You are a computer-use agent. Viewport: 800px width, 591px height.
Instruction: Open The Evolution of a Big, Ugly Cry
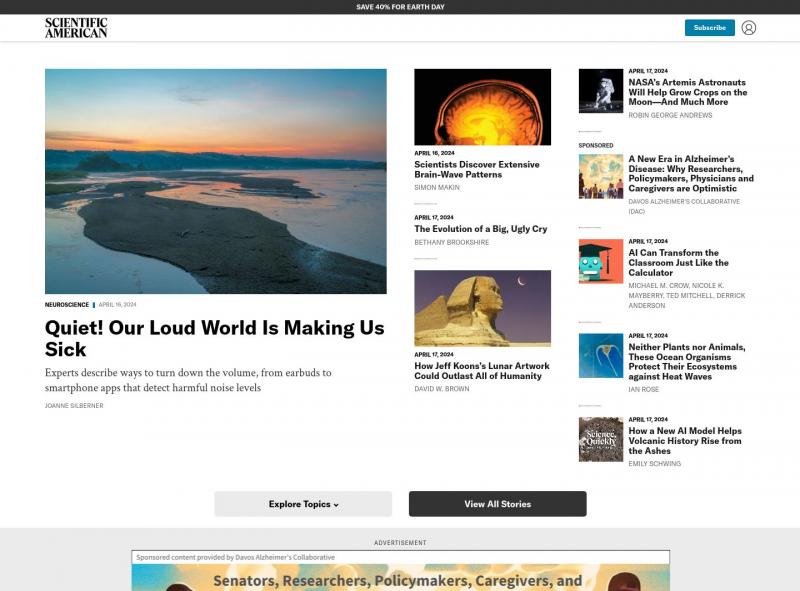coord(481,229)
